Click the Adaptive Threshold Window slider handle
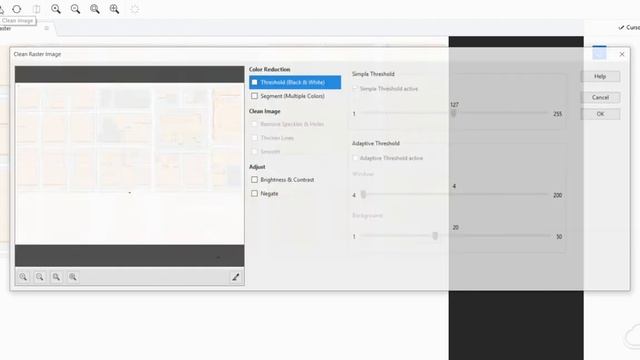 [363, 195]
